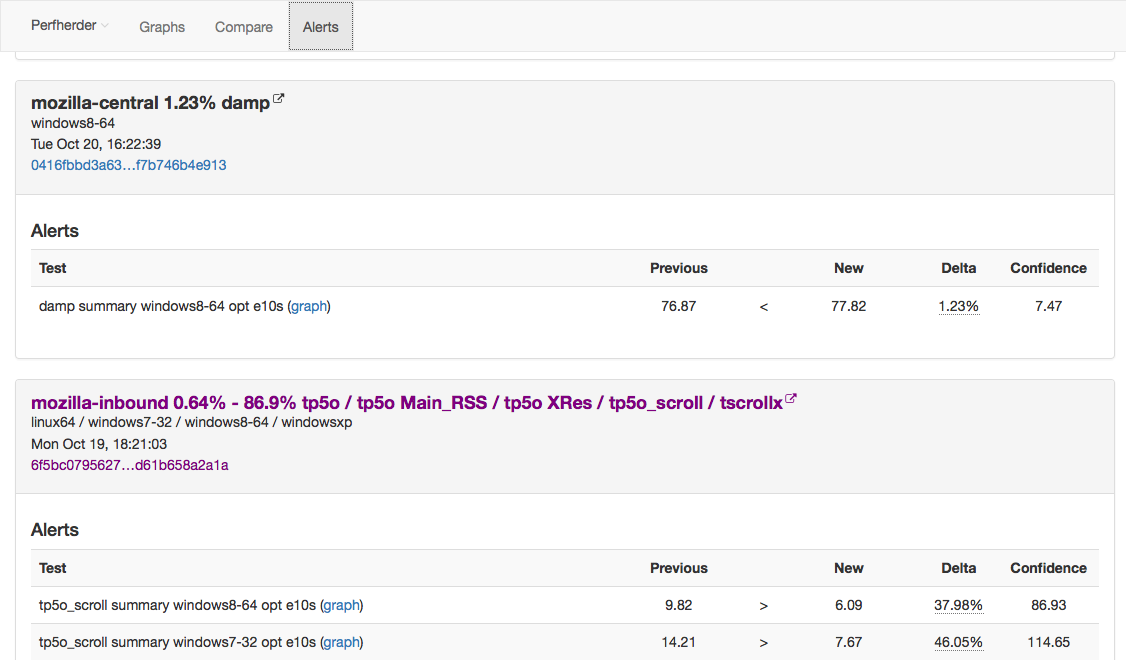Click Confidence column header in damp table
1126x660 pixels.
click(x=1048, y=268)
